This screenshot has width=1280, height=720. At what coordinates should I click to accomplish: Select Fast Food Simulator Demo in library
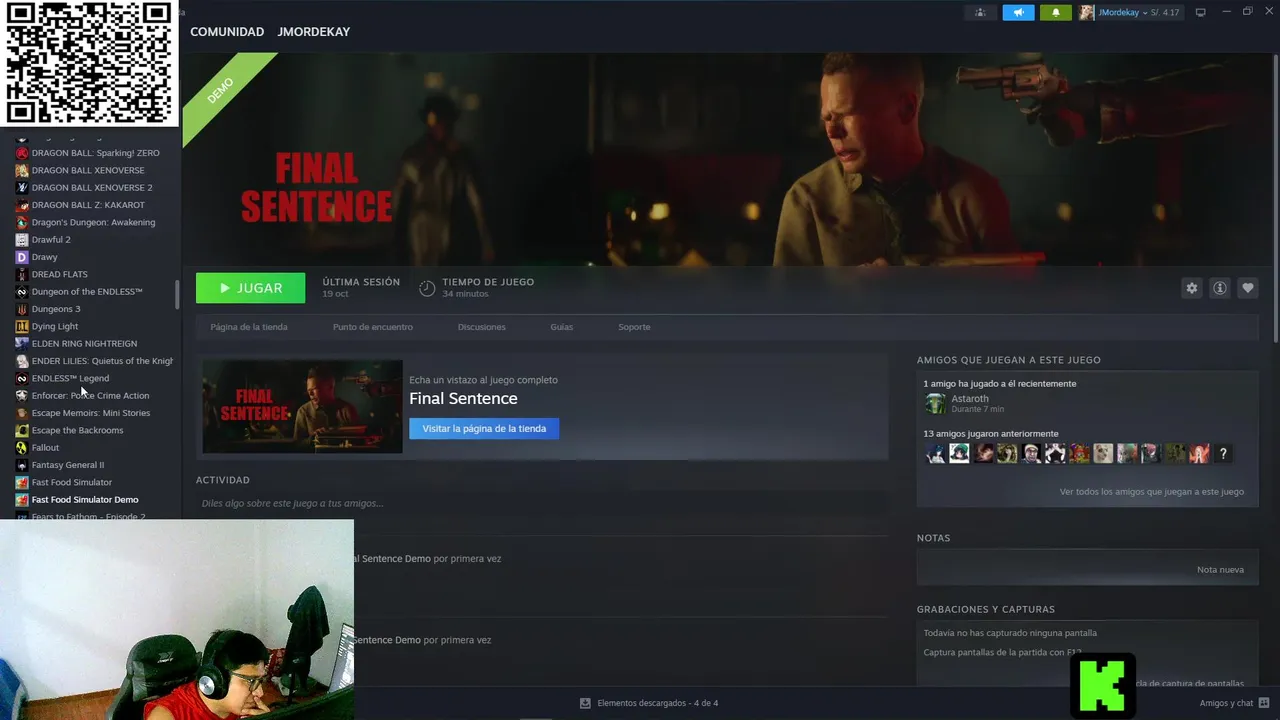(x=85, y=500)
